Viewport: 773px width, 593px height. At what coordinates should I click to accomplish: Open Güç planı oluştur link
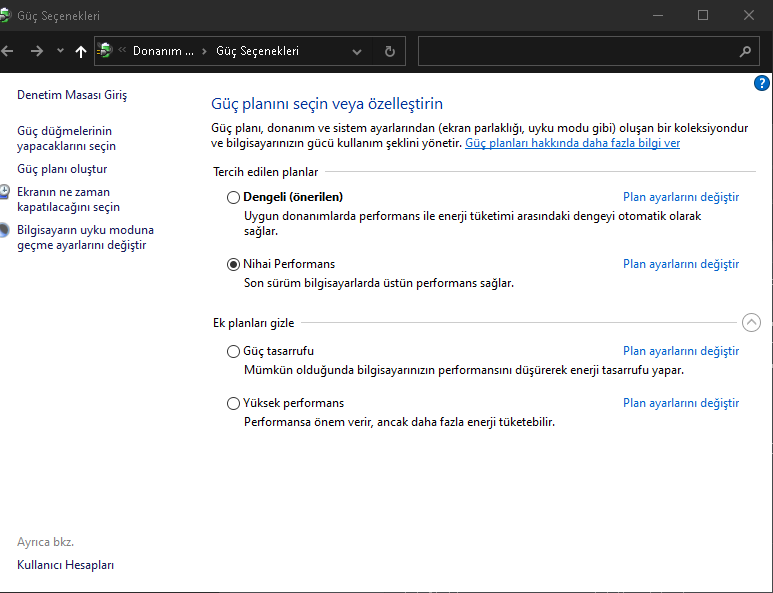62,169
